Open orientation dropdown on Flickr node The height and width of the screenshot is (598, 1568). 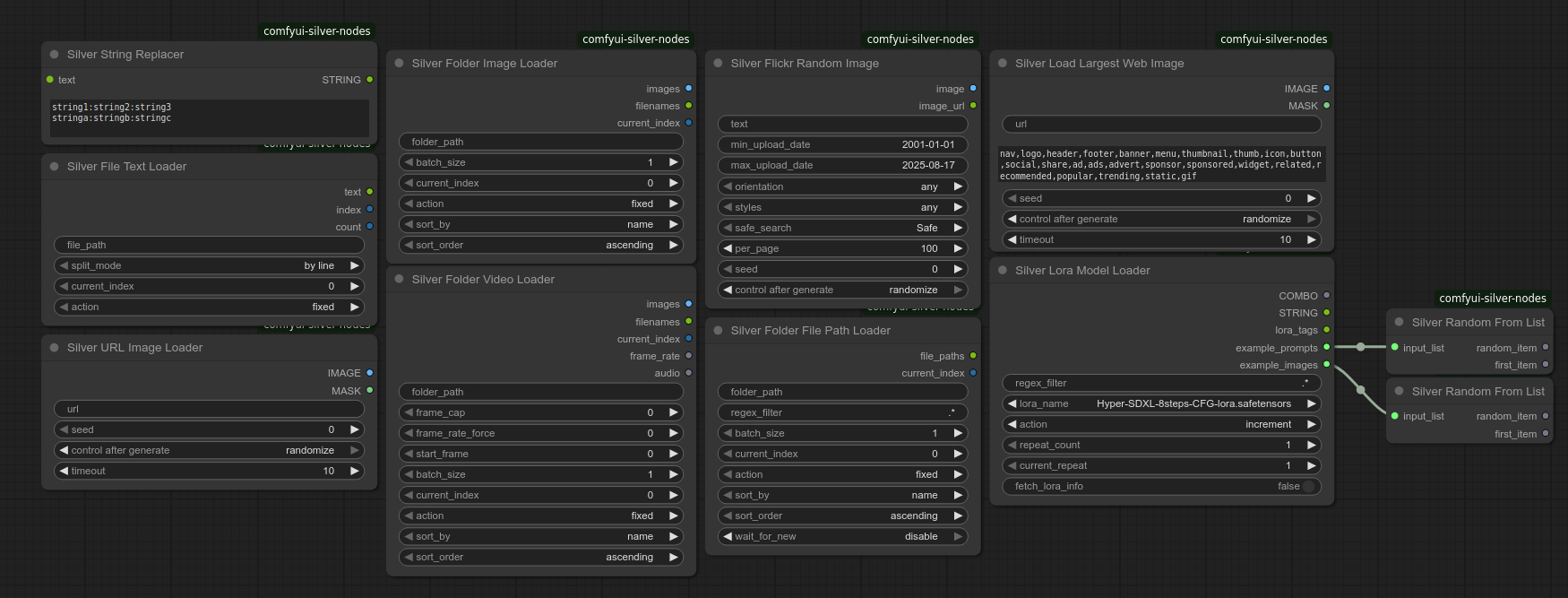(x=843, y=187)
